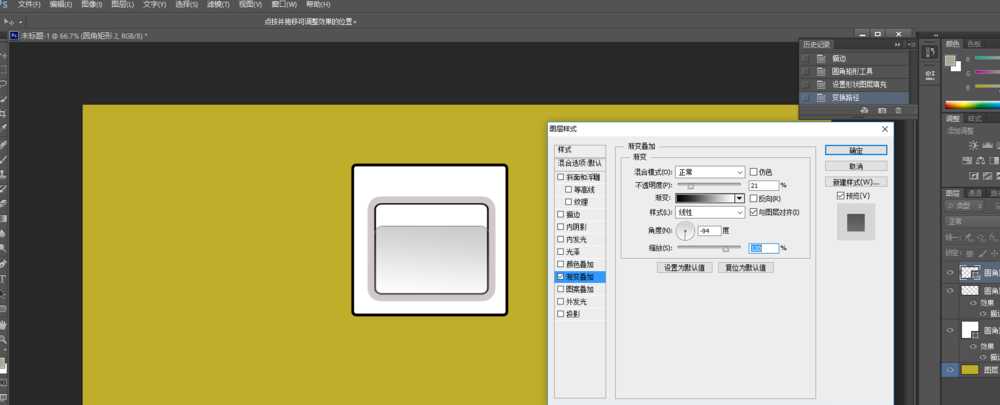Open the 文件(F) menu

click(x=29, y=5)
